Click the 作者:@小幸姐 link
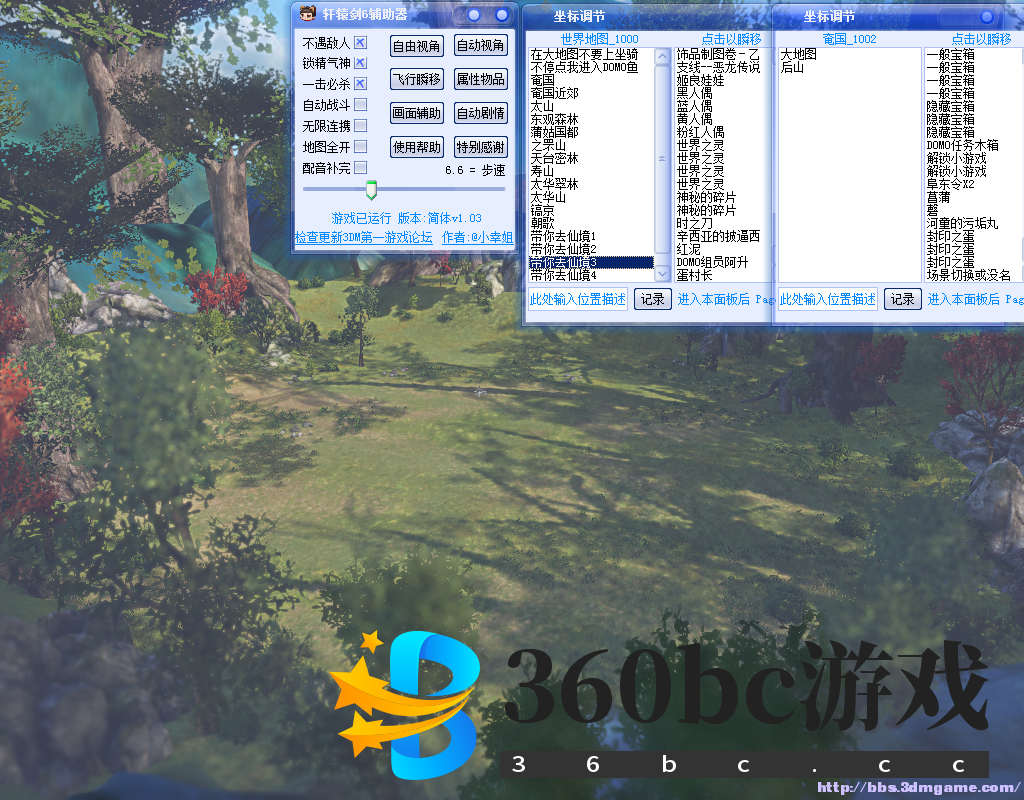The image size is (1024, 800). click(x=477, y=238)
